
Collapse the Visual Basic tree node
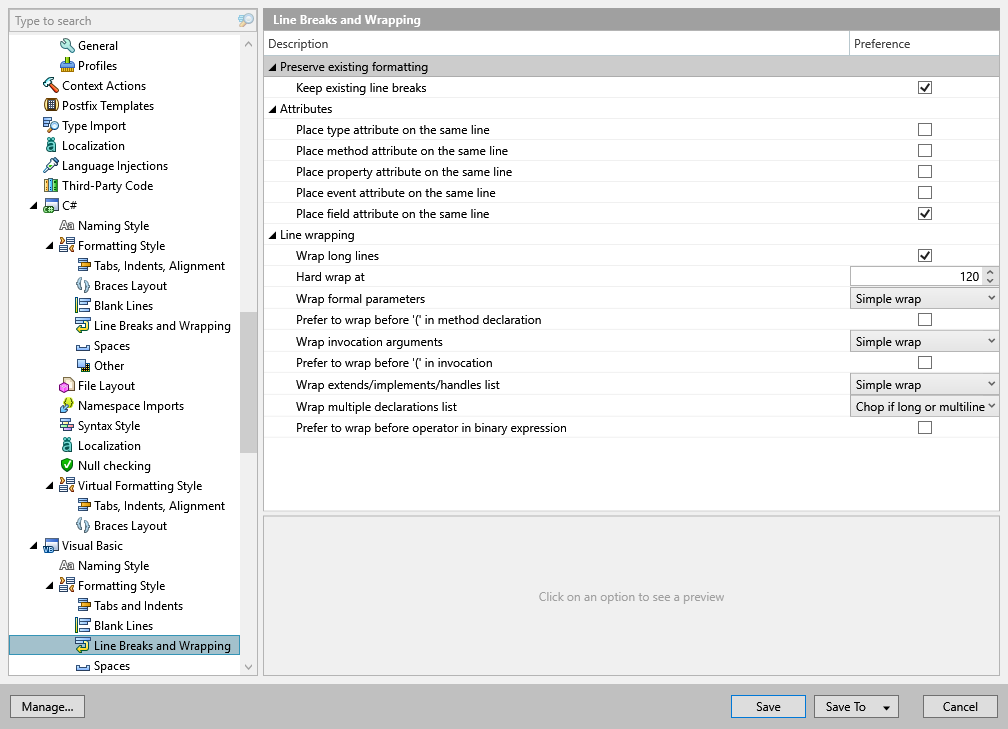coord(34,546)
